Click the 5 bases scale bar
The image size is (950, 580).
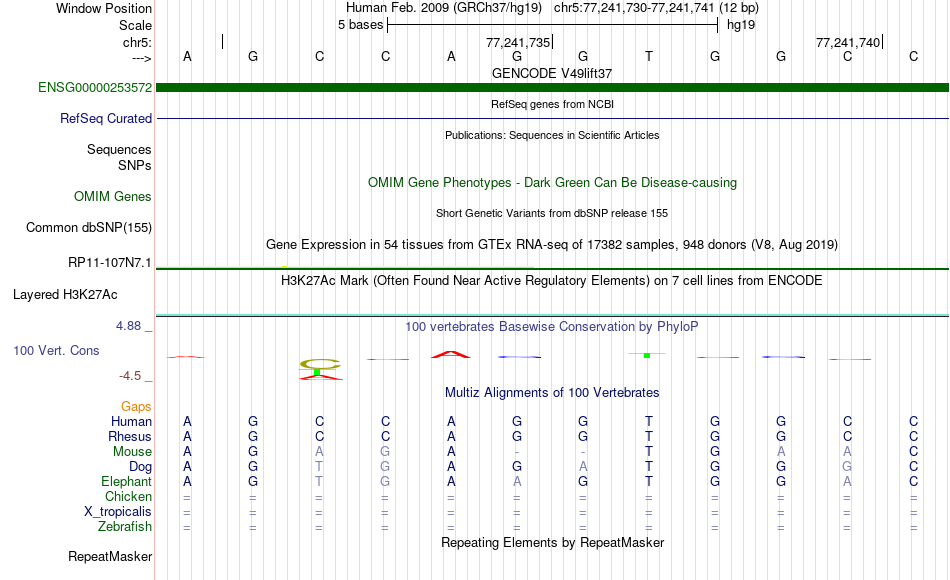coord(552,25)
